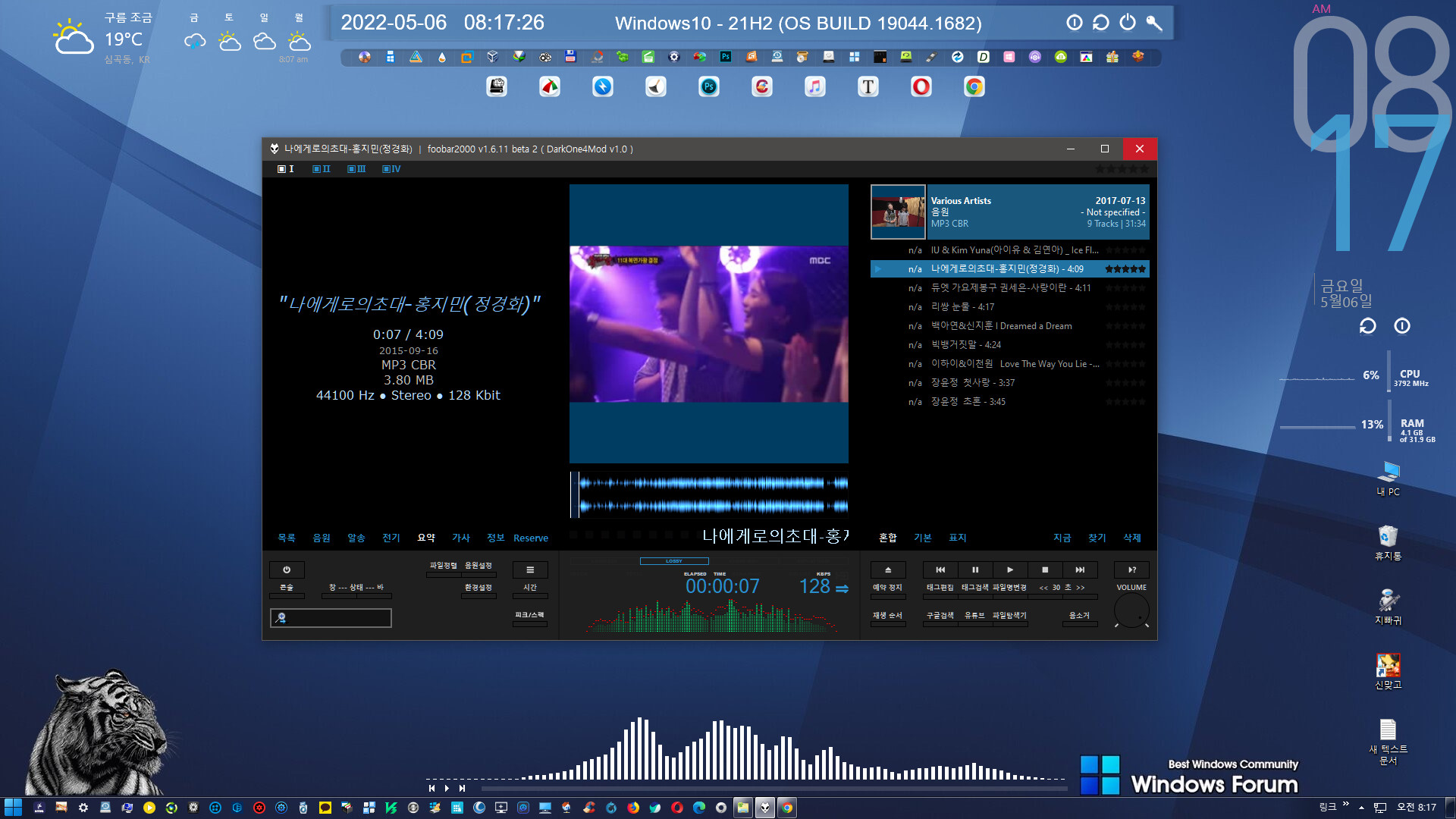Click the 찾기 button
1456x819 pixels.
click(1097, 538)
